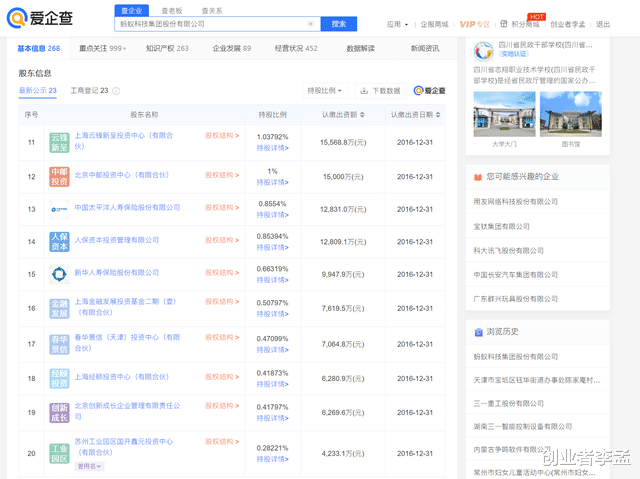Switch to 工商登记 23 sub-tab
This screenshot has width=640, height=479.
point(89,91)
